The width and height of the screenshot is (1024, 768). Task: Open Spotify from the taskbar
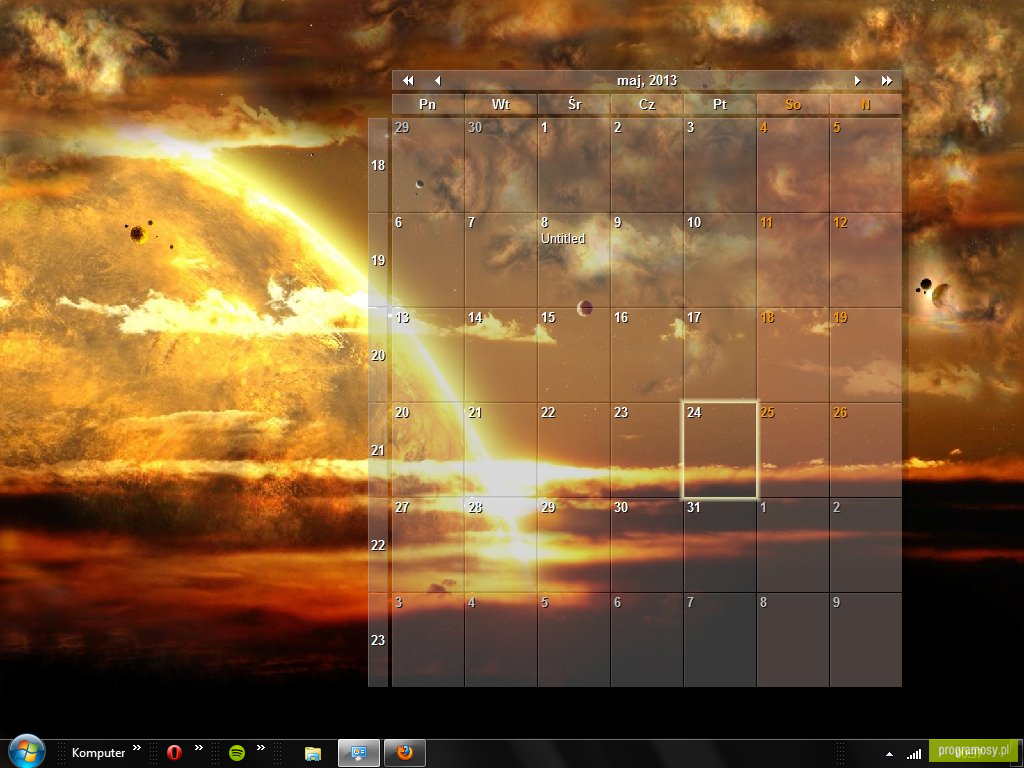pyautogui.click(x=236, y=753)
